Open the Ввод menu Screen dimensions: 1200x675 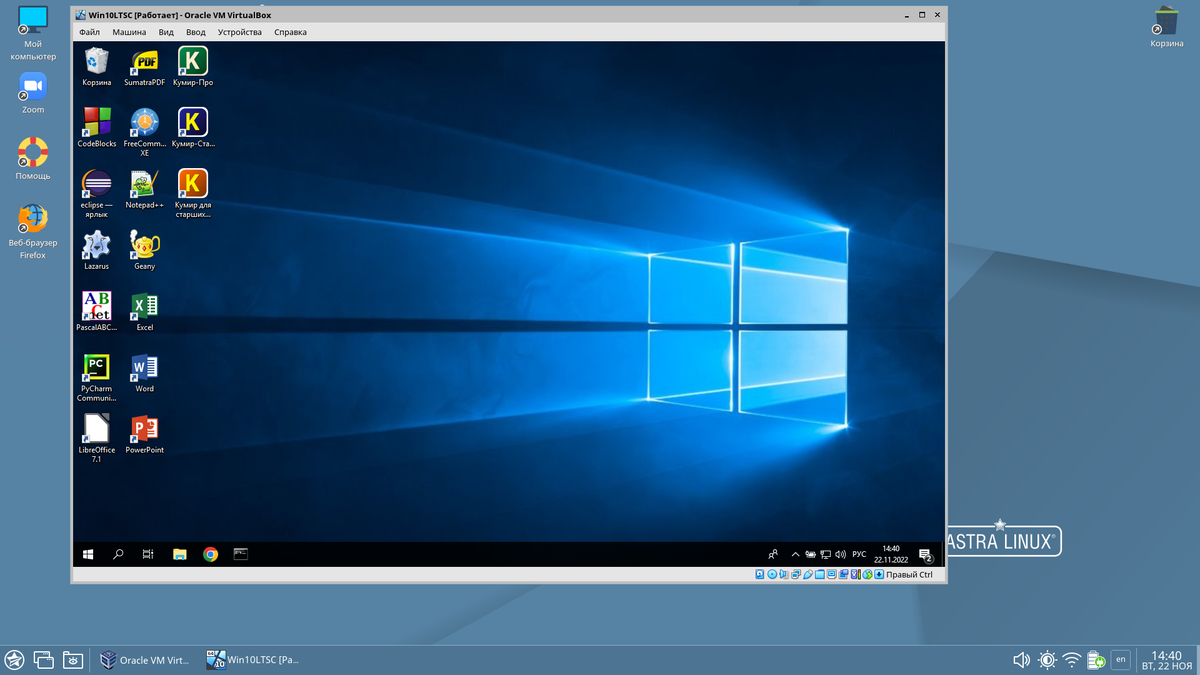click(196, 32)
